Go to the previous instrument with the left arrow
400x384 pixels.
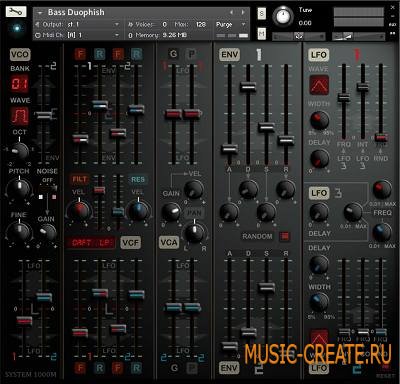click(x=231, y=12)
